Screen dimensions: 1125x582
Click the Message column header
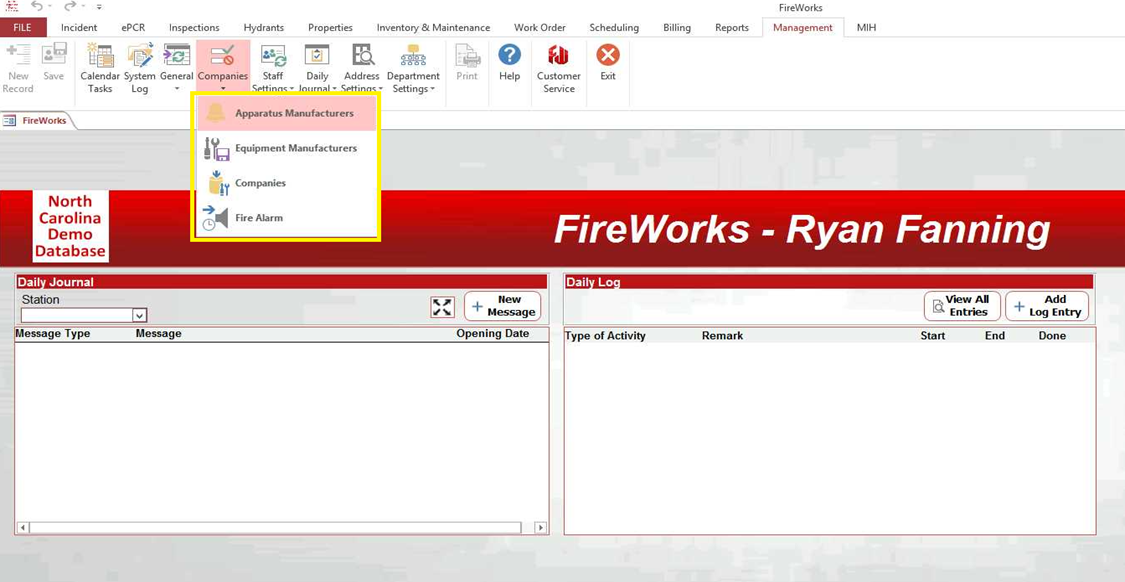(159, 334)
